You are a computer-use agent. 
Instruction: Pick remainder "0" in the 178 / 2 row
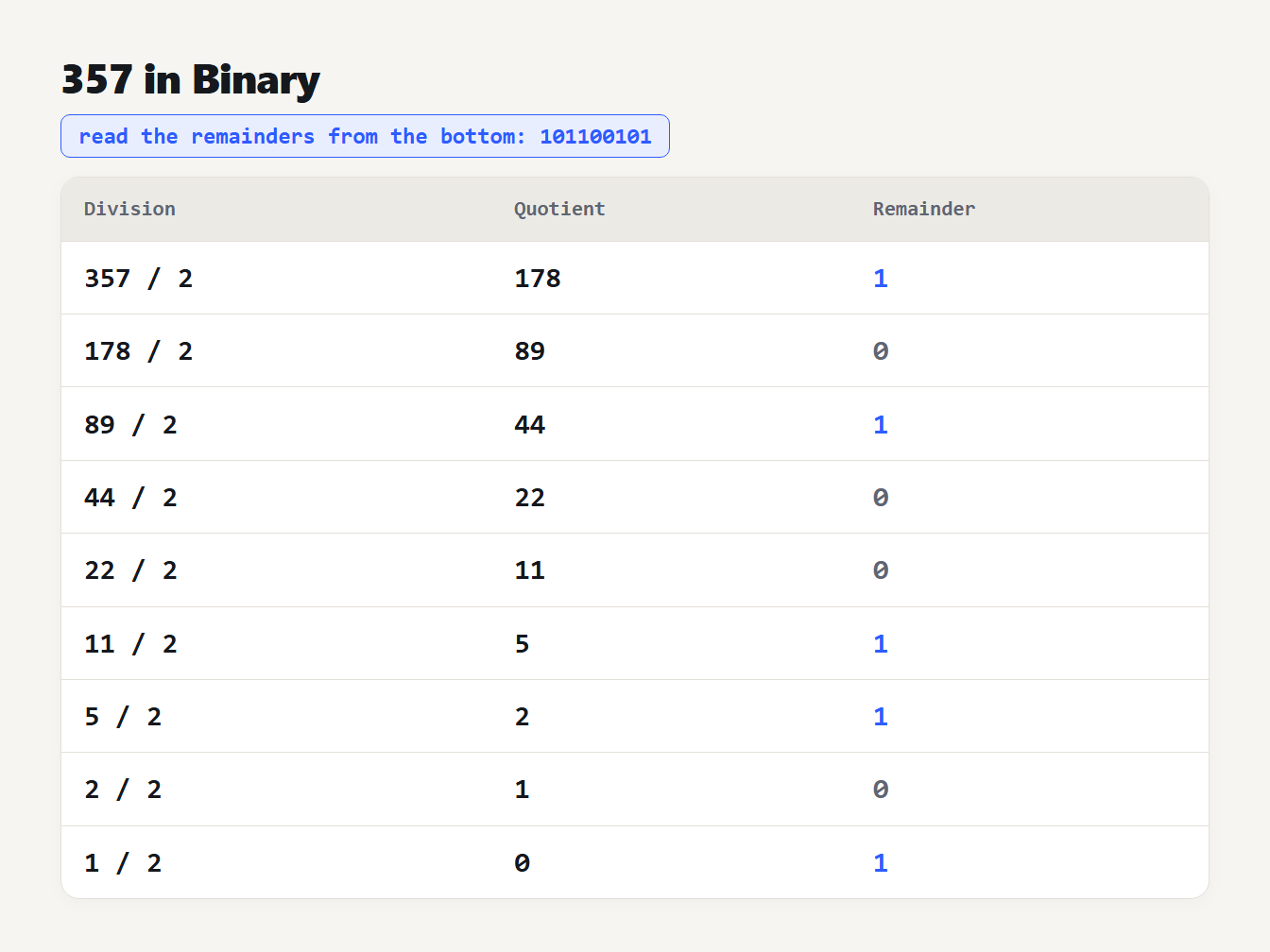click(x=881, y=351)
